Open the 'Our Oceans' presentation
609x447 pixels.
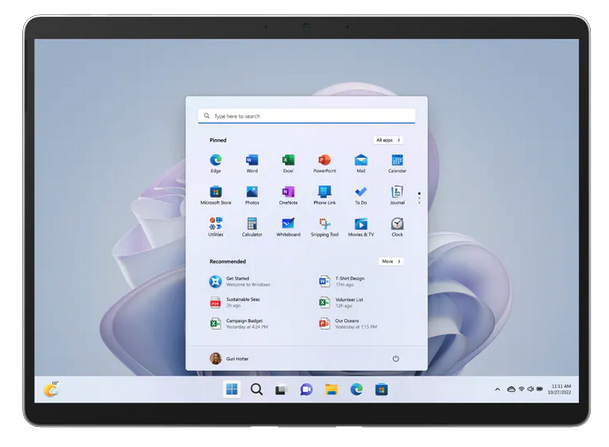[348, 324]
